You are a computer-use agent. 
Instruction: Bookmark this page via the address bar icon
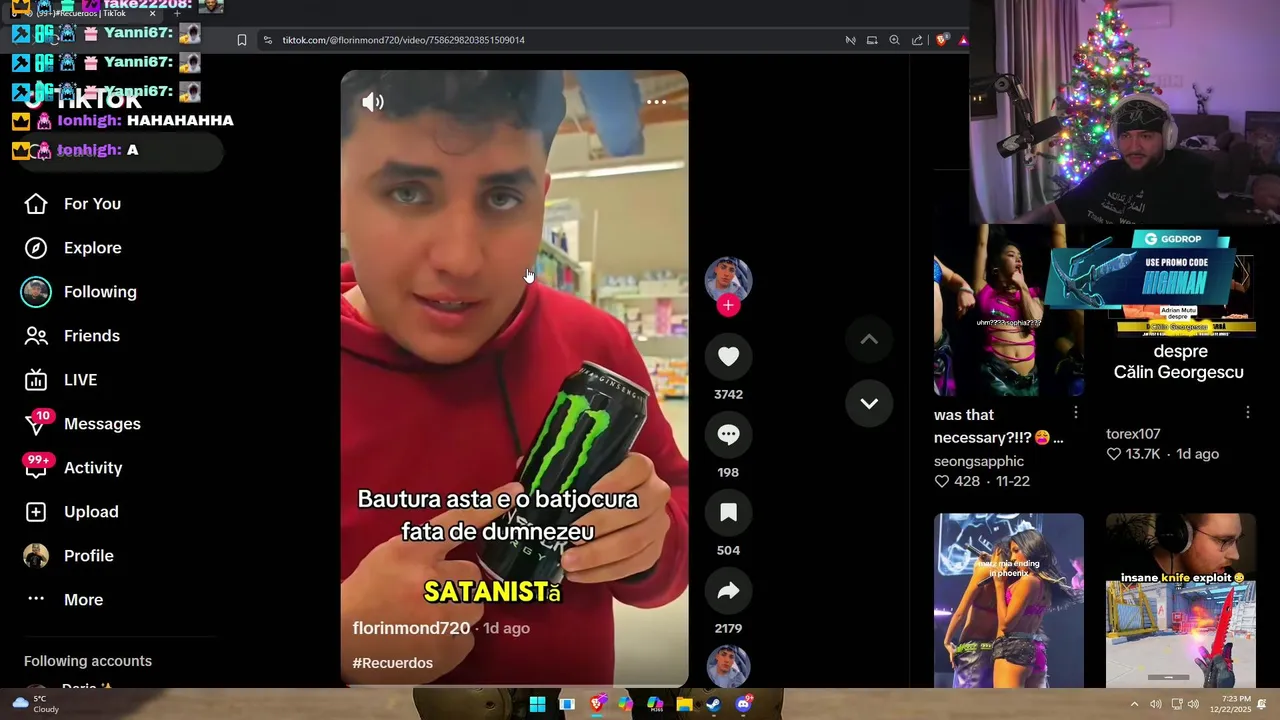(x=242, y=40)
